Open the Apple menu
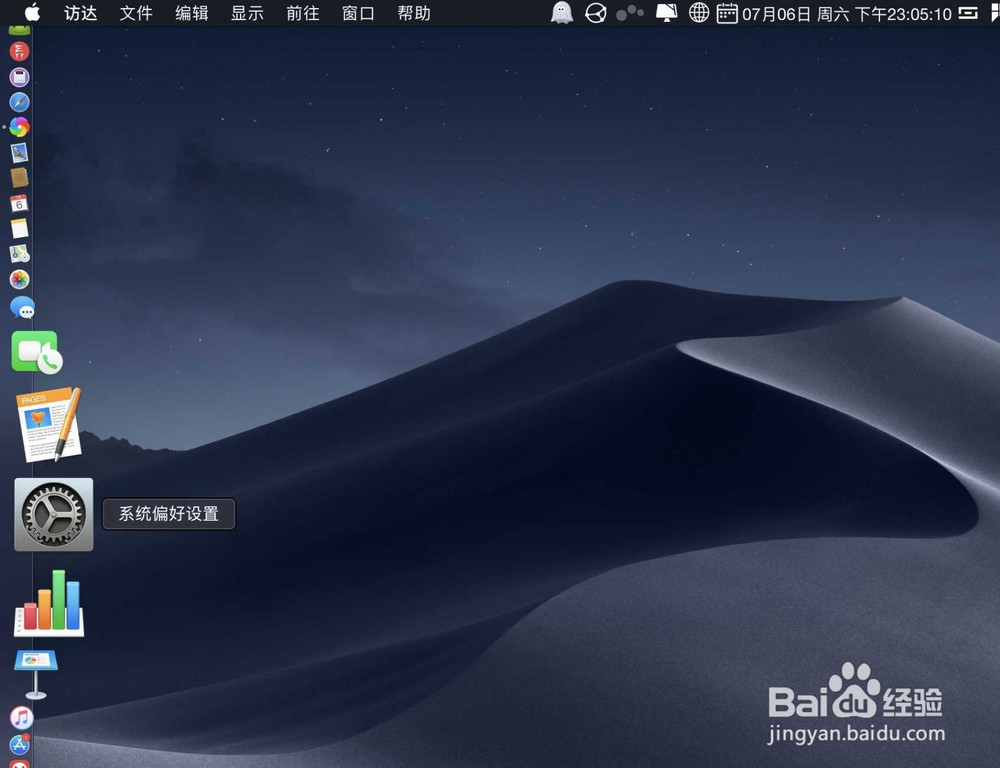This screenshot has width=1000, height=768. pos(32,12)
